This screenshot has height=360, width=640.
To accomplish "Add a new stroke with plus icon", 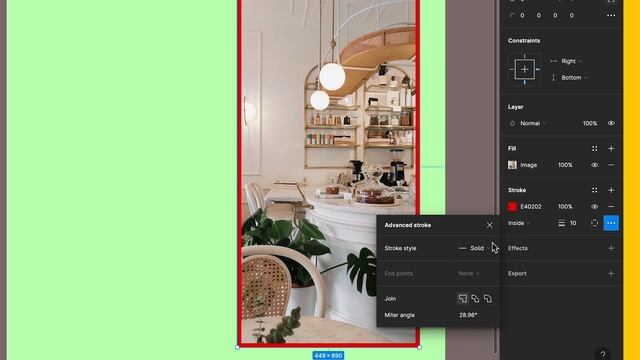I will (611, 190).
